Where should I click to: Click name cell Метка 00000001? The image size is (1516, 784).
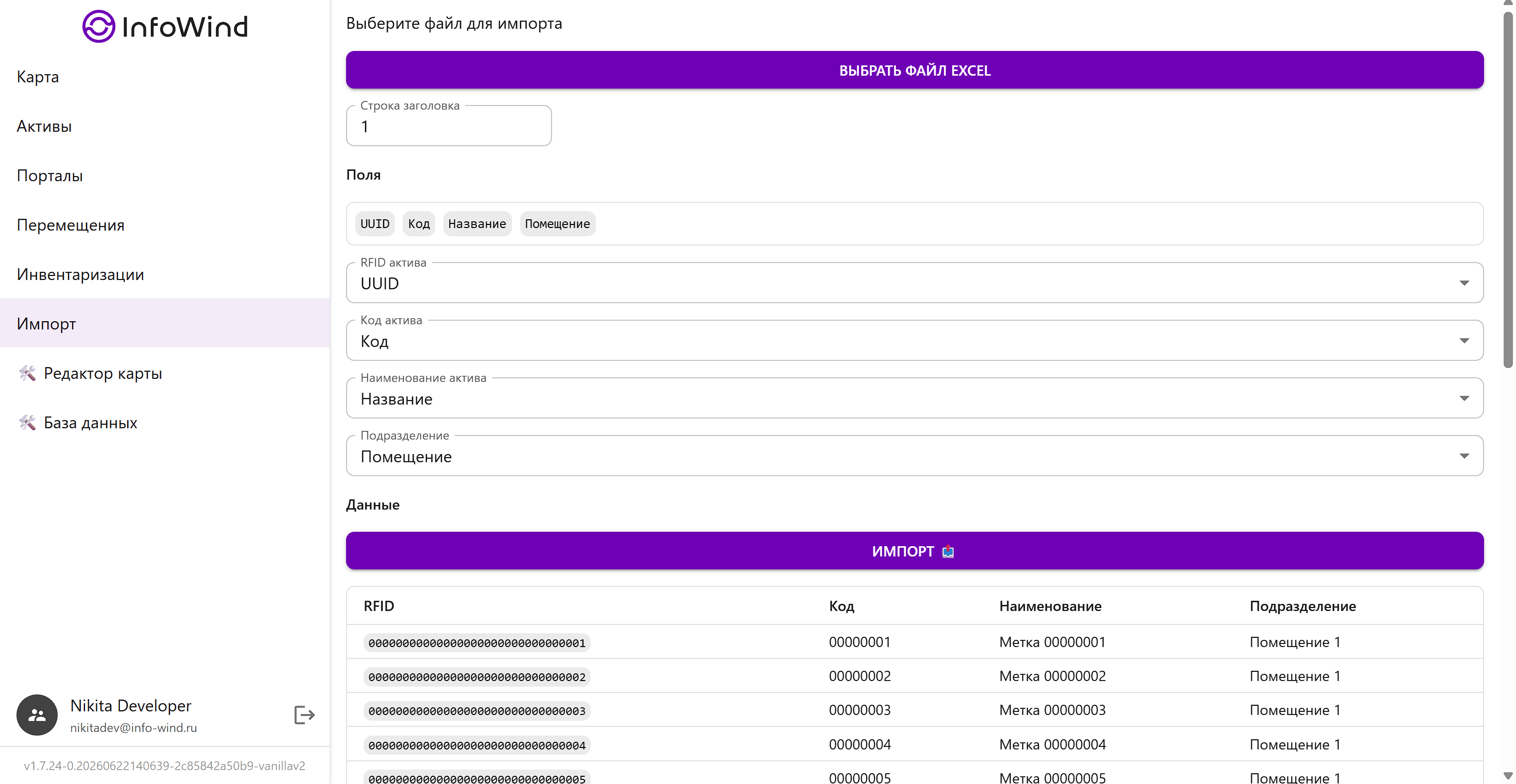tap(1052, 642)
